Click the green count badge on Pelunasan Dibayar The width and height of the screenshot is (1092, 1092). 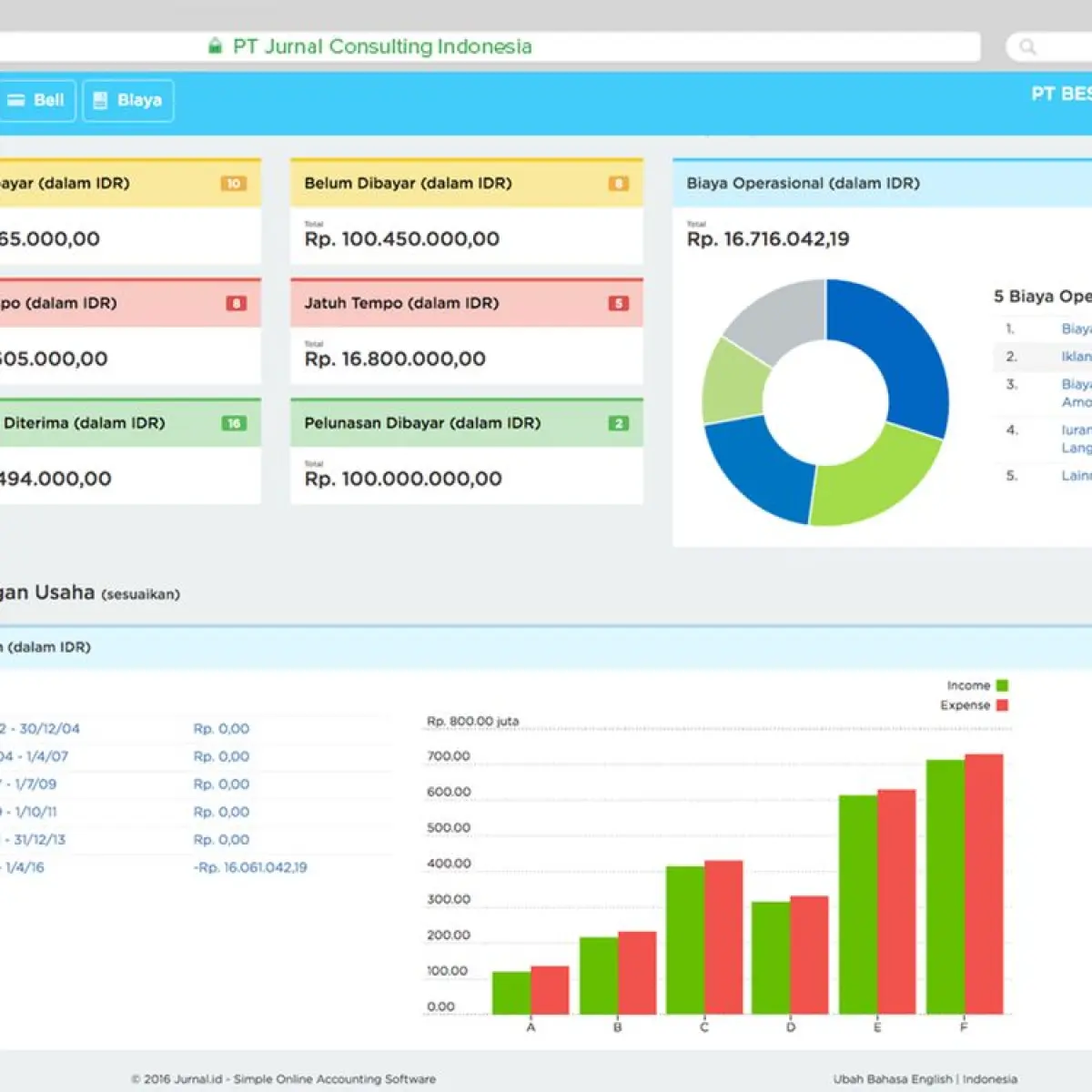coord(619,423)
